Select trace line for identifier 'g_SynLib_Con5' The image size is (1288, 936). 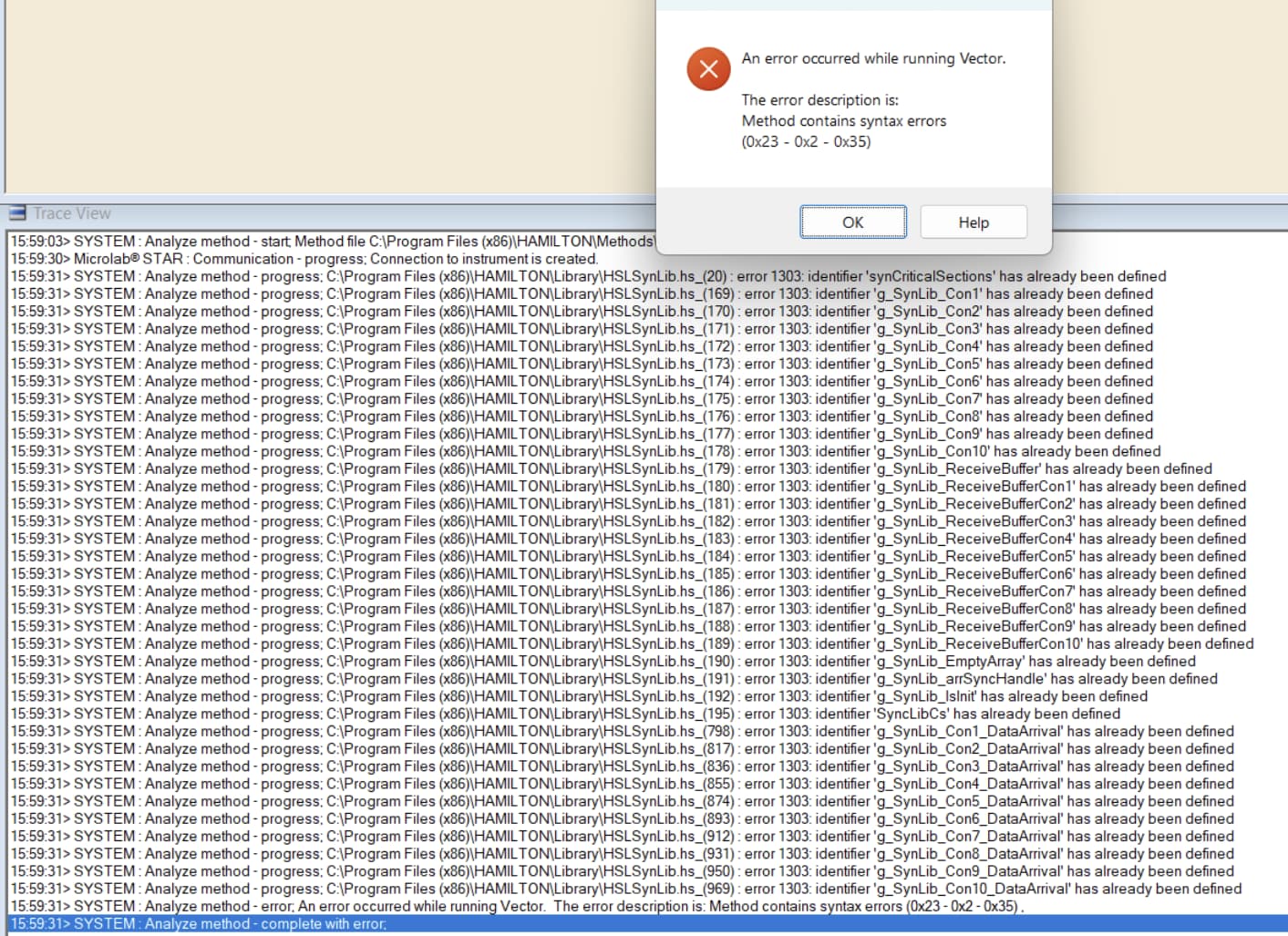pos(582,364)
